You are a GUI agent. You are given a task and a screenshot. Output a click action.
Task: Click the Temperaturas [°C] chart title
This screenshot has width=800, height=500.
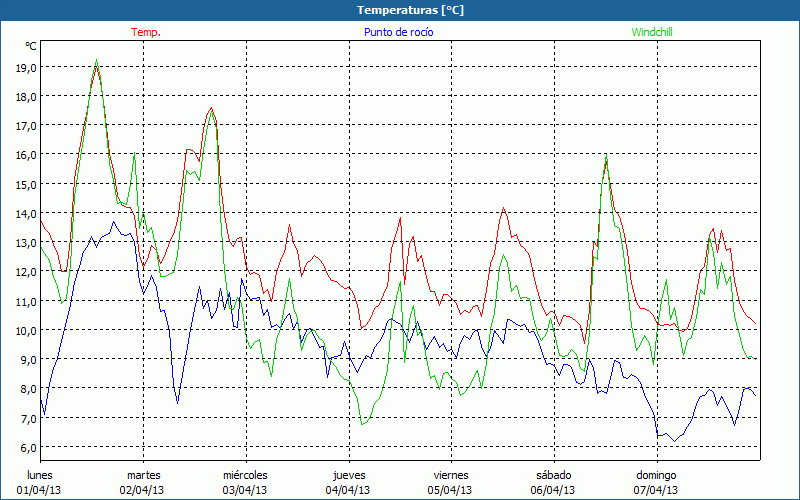(410, 9)
